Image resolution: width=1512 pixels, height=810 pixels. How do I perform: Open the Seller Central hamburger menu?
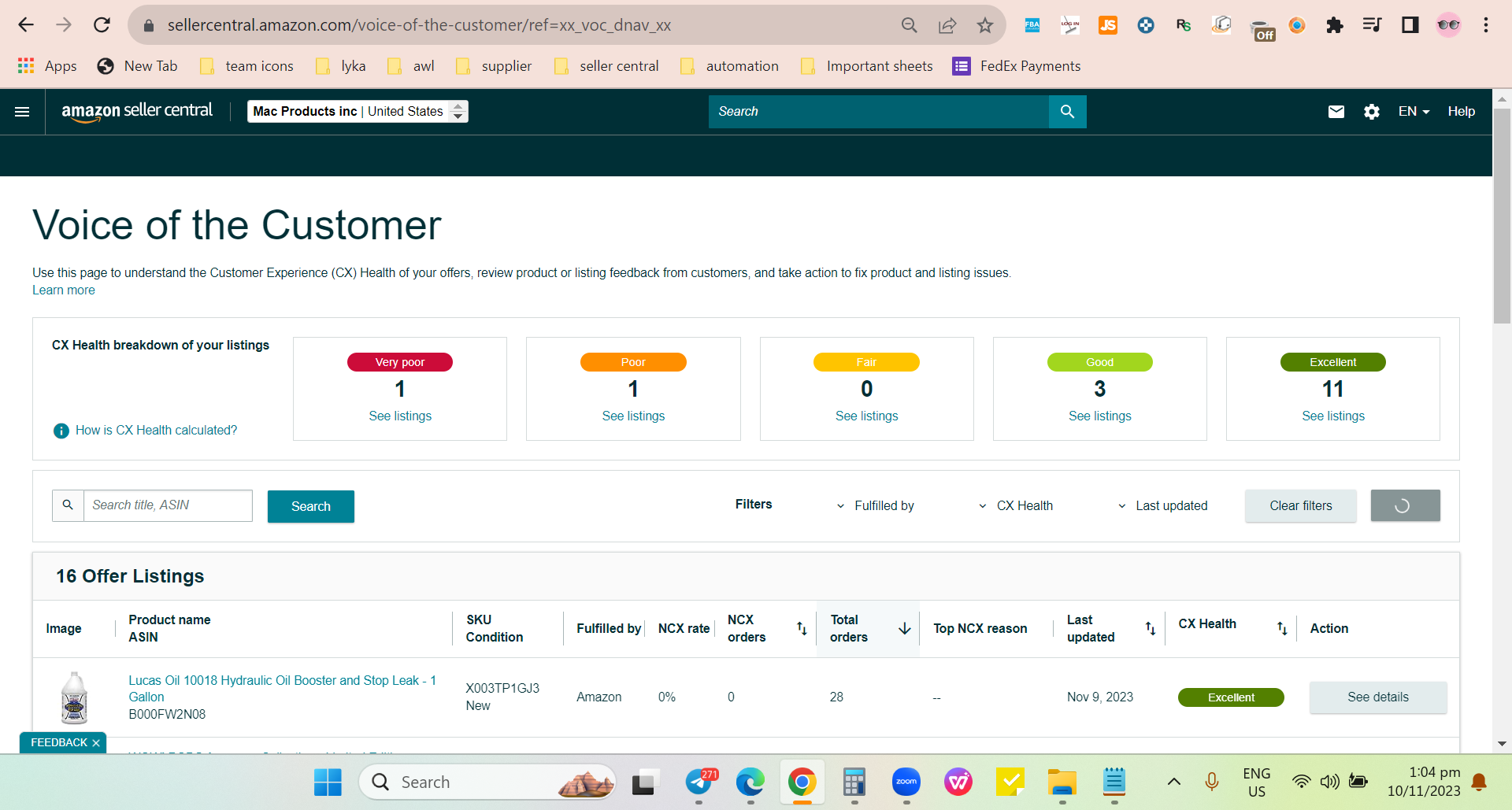(x=22, y=112)
